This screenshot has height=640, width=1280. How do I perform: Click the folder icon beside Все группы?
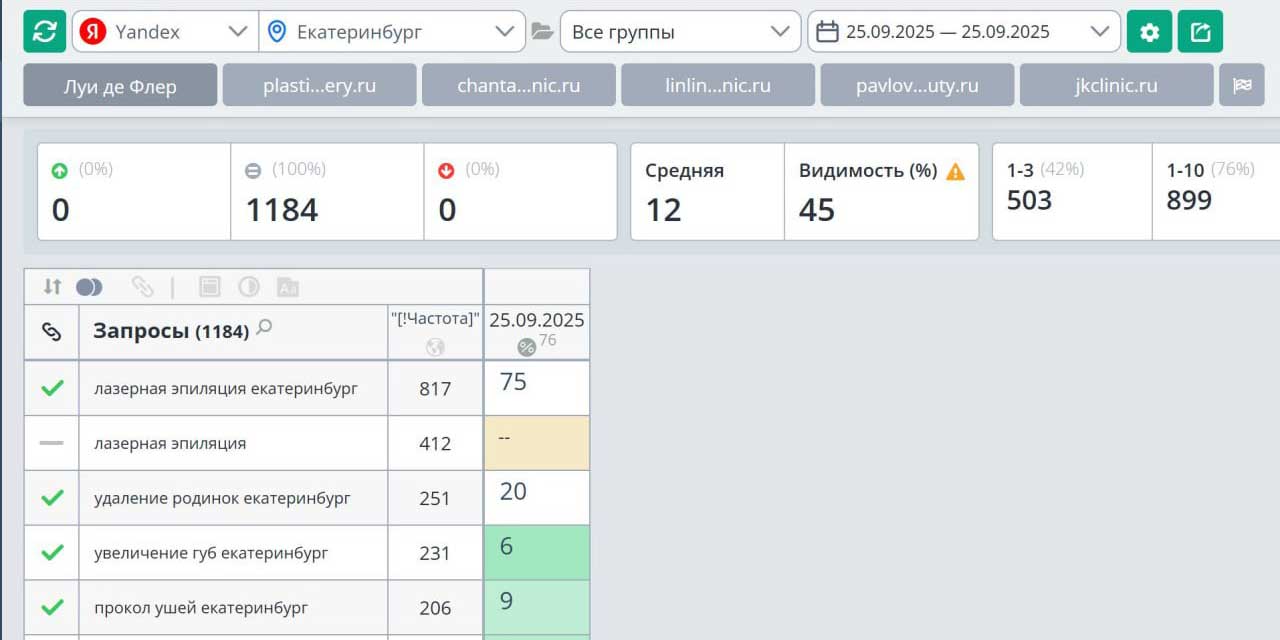click(542, 32)
